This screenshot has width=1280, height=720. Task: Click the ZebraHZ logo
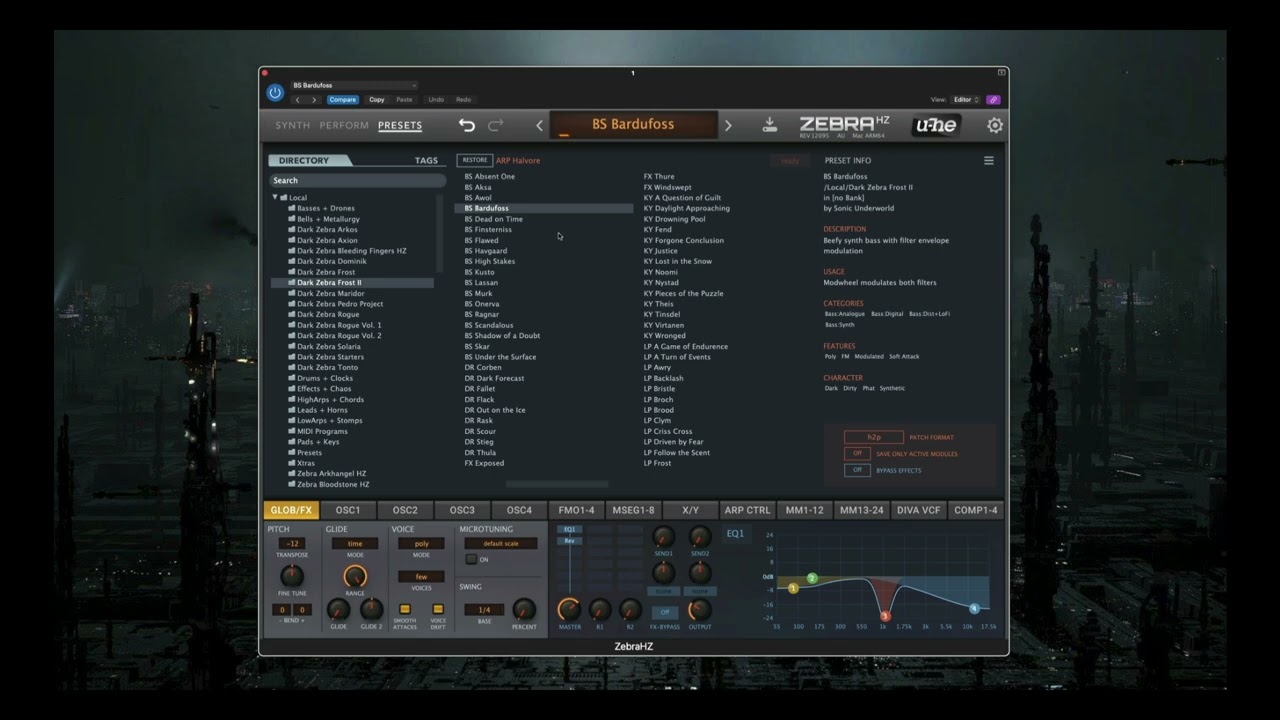click(x=844, y=125)
